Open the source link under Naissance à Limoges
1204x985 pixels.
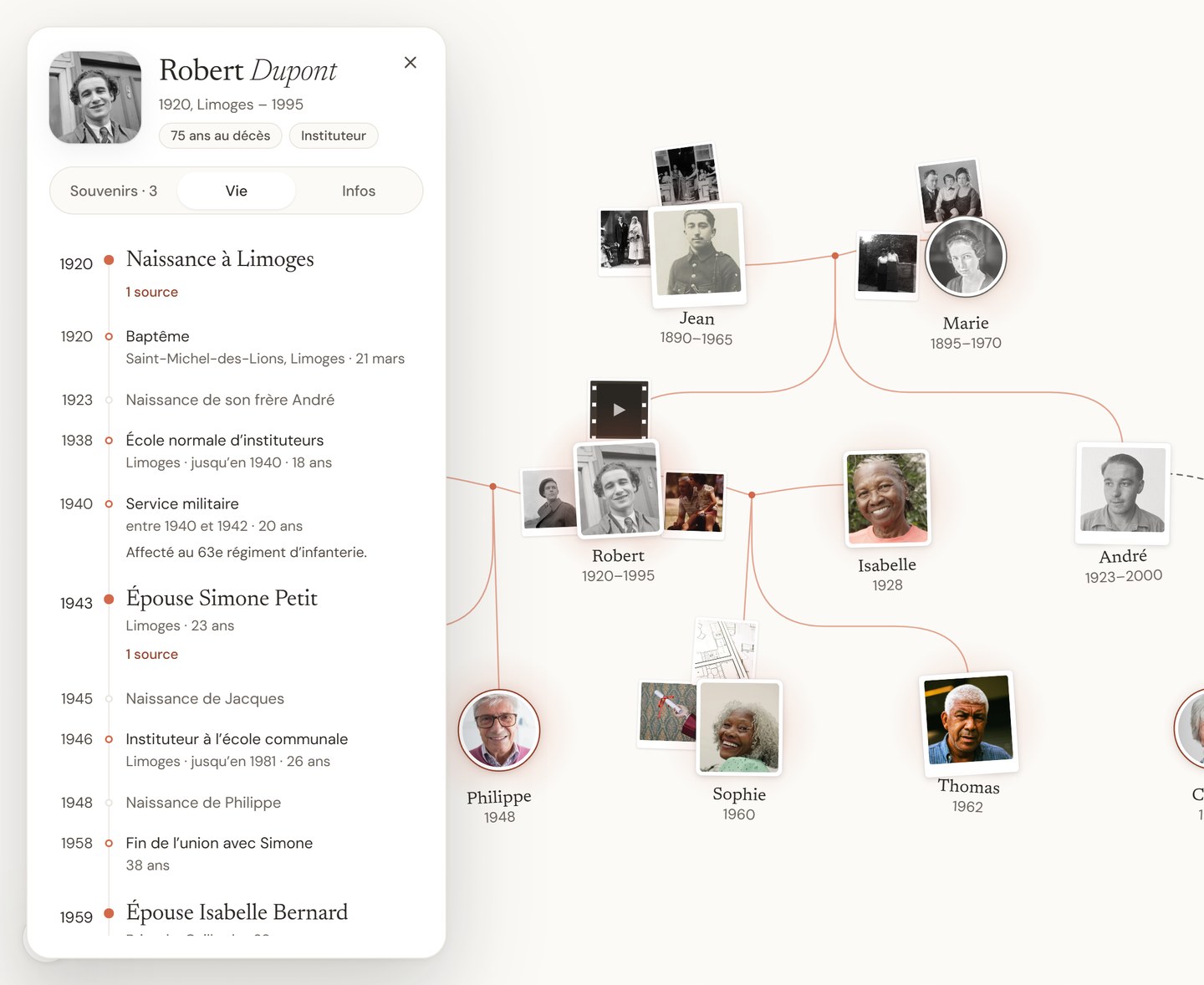[x=151, y=292]
